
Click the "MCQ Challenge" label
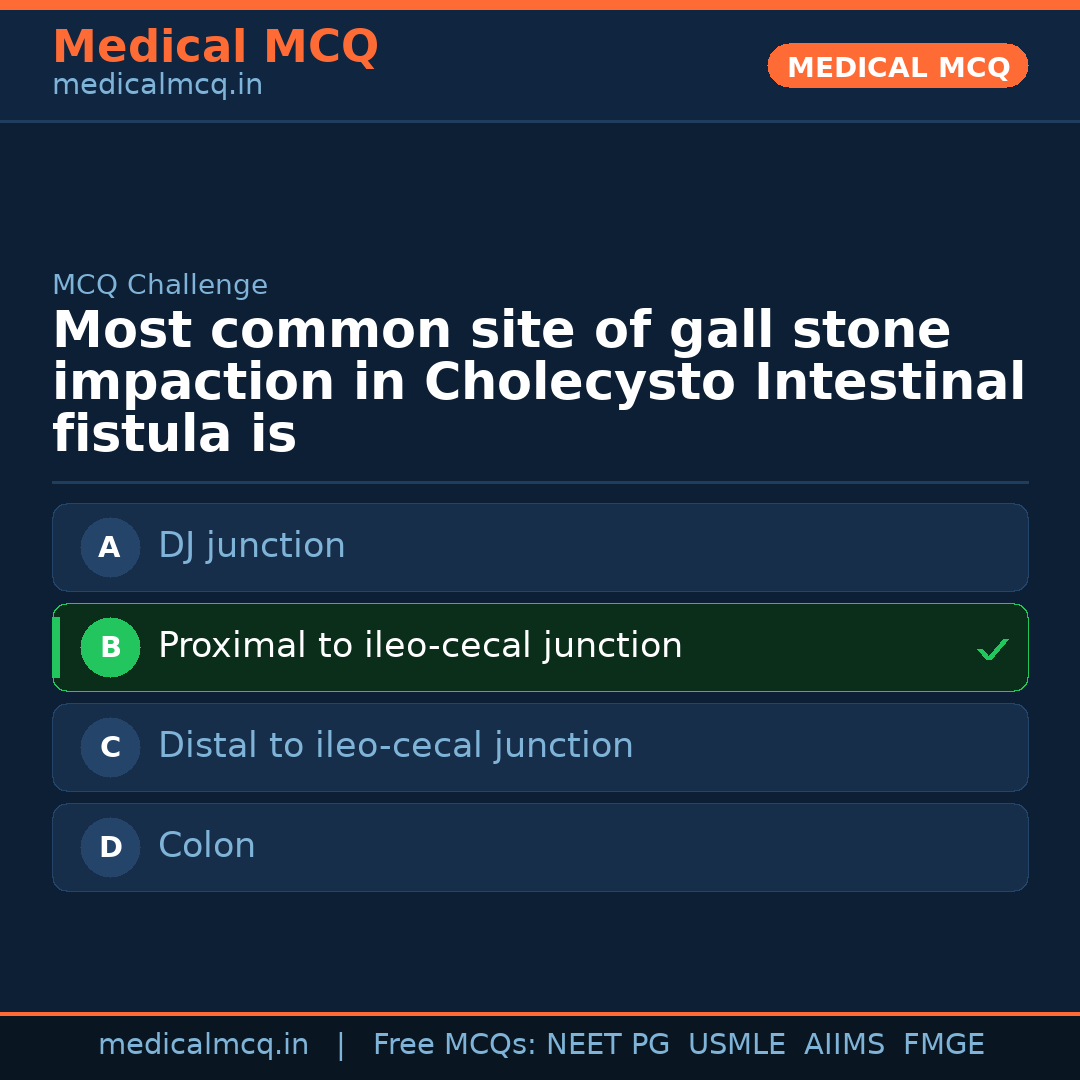160,286
